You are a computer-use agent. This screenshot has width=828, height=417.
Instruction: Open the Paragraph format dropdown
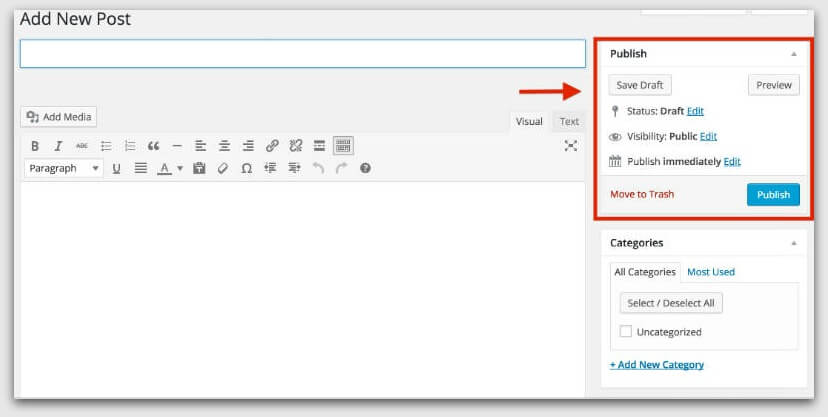63,169
